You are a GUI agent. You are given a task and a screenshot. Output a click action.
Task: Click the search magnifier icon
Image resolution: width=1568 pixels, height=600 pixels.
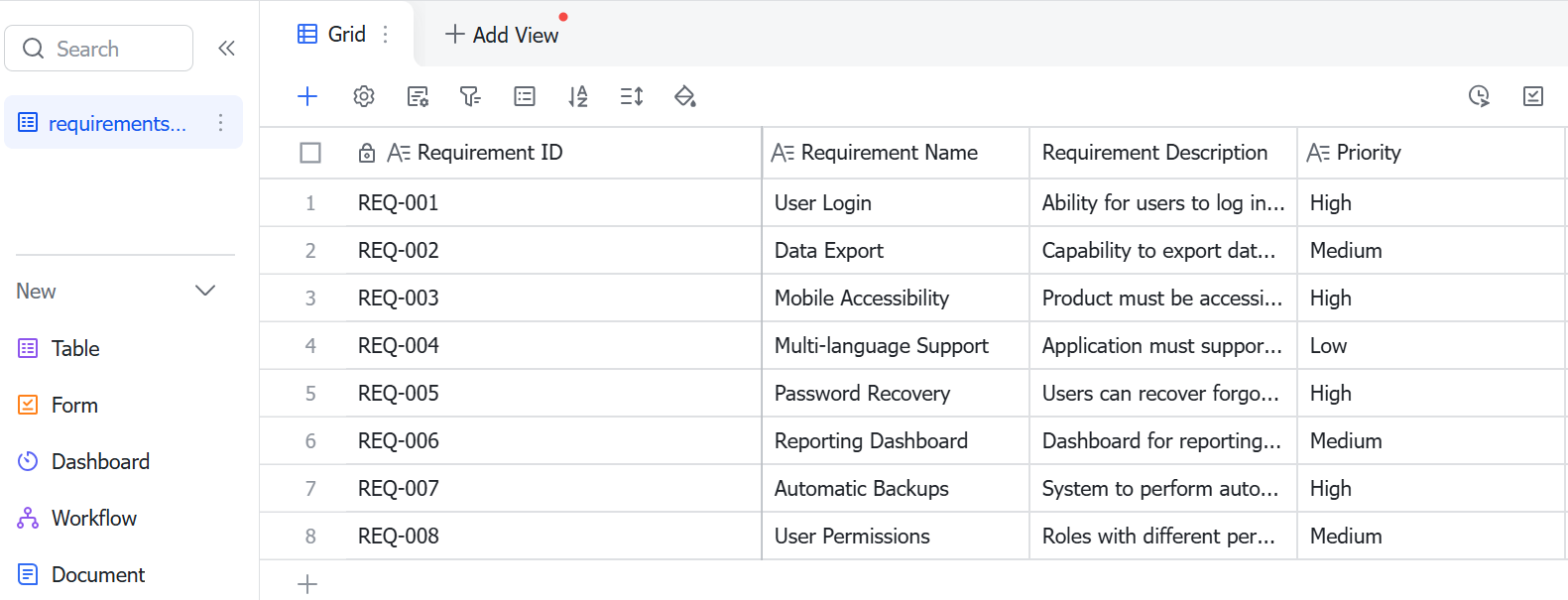33,49
